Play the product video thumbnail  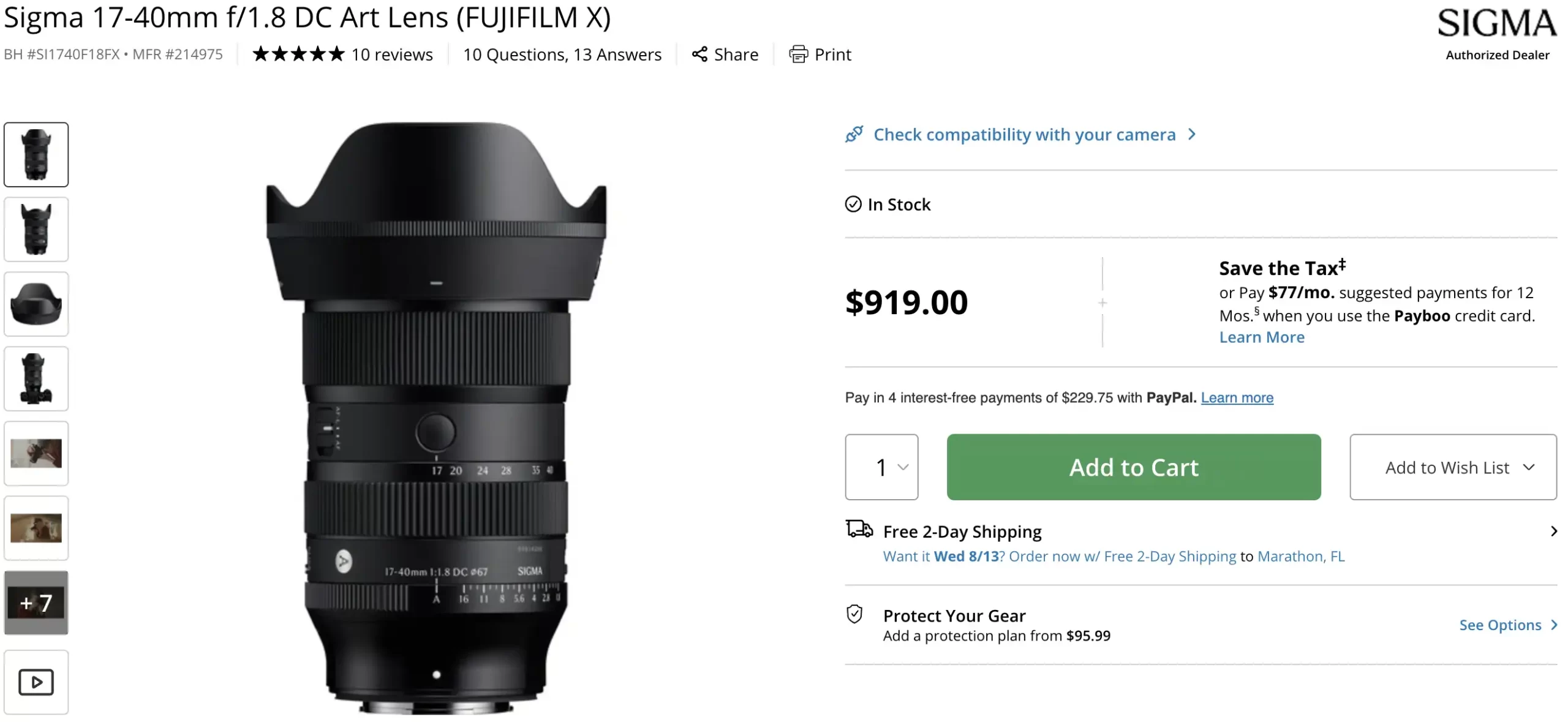(36, 682)
